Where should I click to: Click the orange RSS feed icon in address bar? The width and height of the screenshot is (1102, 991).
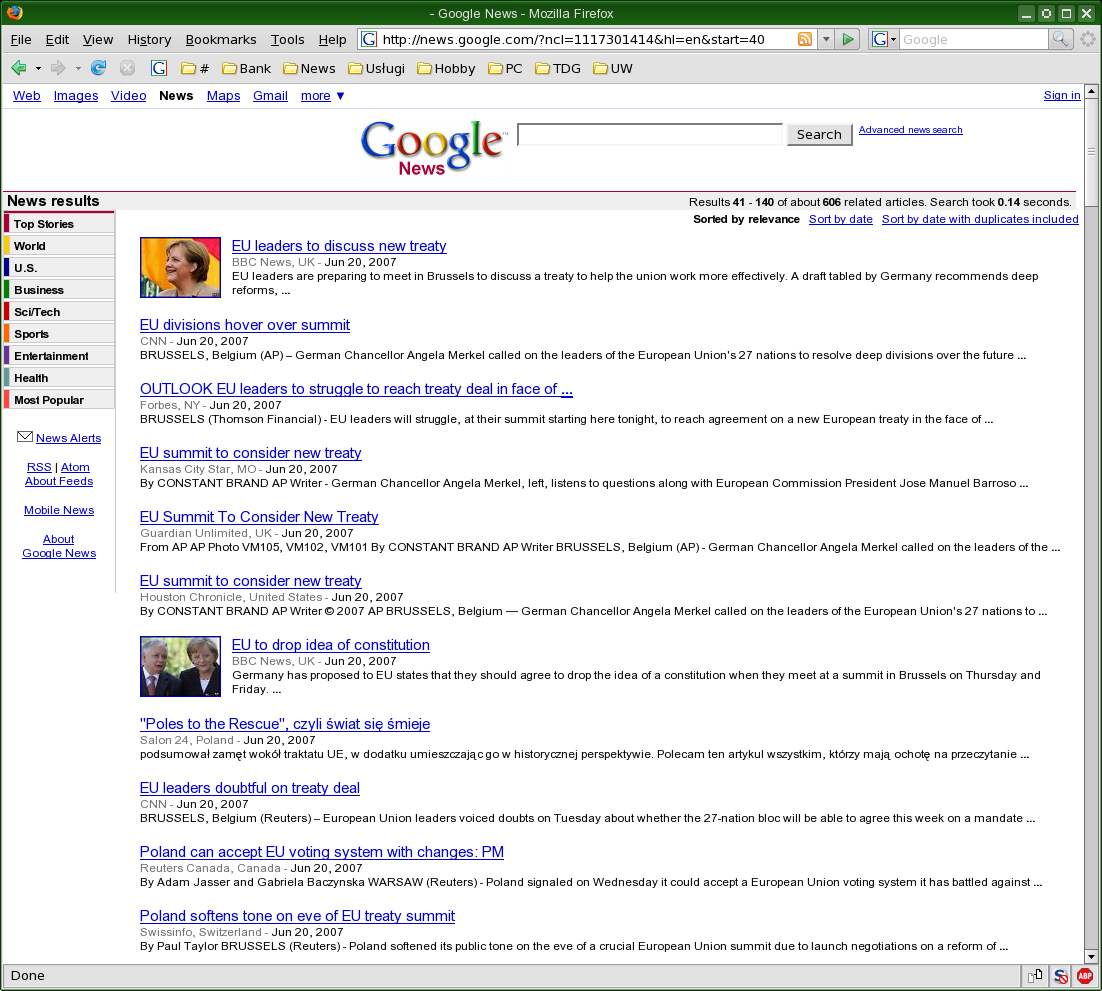(x=804, y=40)
